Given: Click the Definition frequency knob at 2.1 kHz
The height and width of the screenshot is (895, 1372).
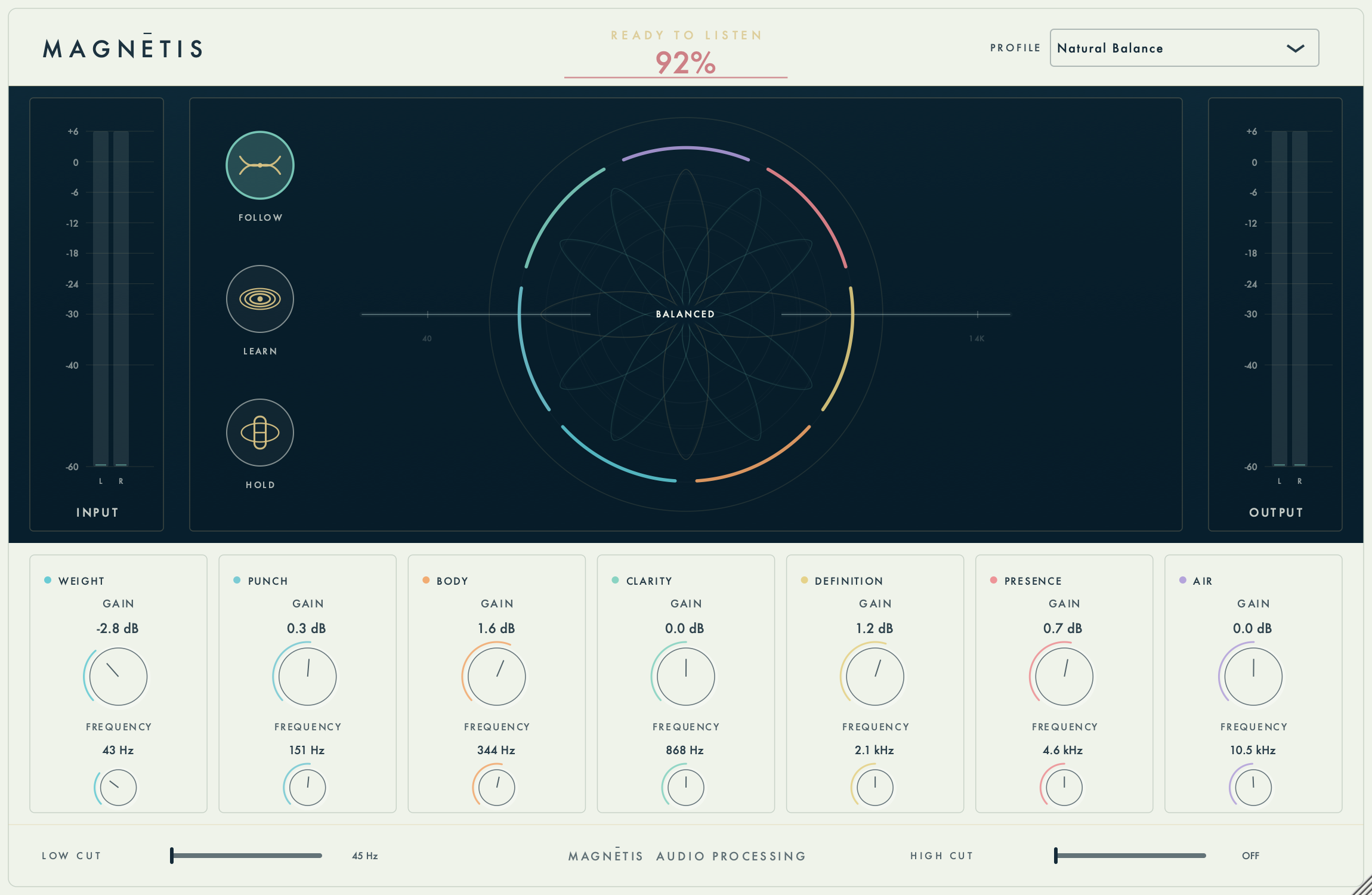Looking at the screenshot, I should [x=875, y=788].
